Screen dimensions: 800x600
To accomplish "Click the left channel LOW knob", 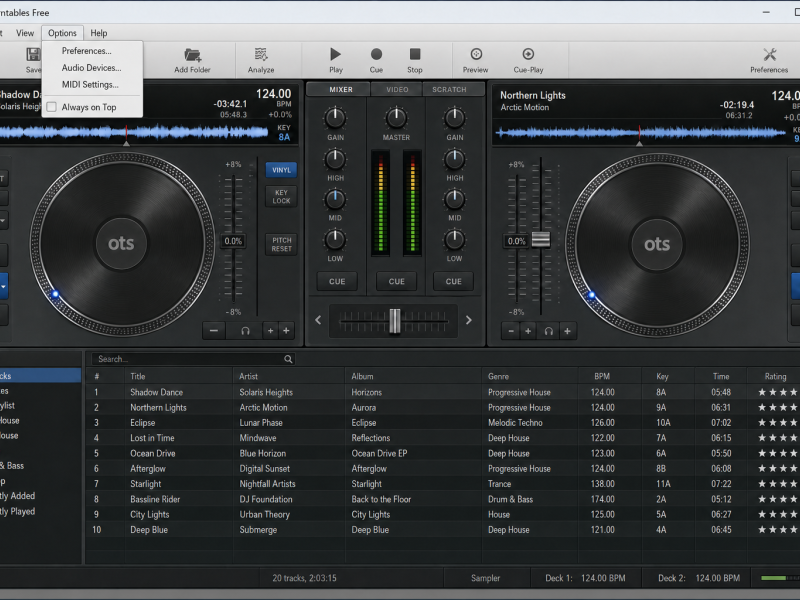I will (x=335, y=239).
